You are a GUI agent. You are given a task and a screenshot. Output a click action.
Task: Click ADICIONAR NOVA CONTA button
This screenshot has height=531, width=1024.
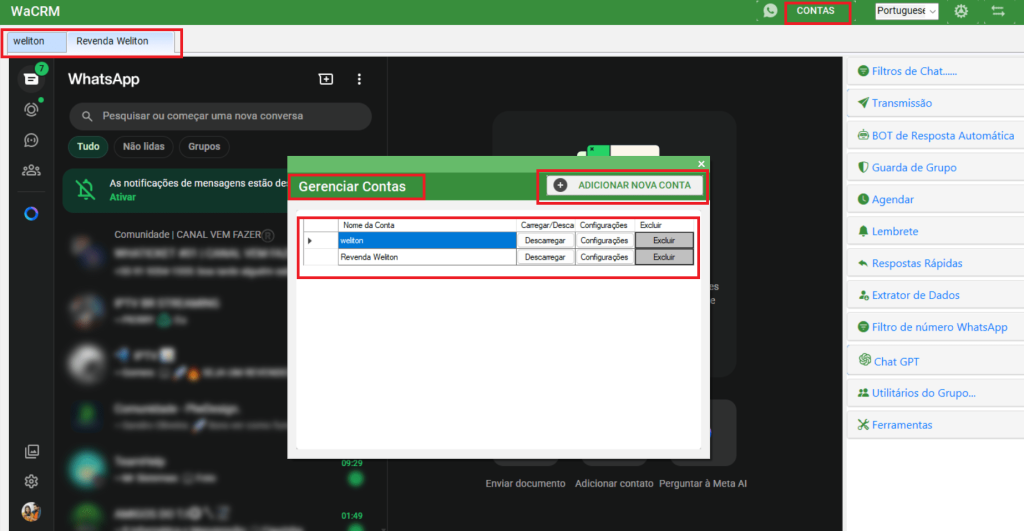tap(624, 185)
